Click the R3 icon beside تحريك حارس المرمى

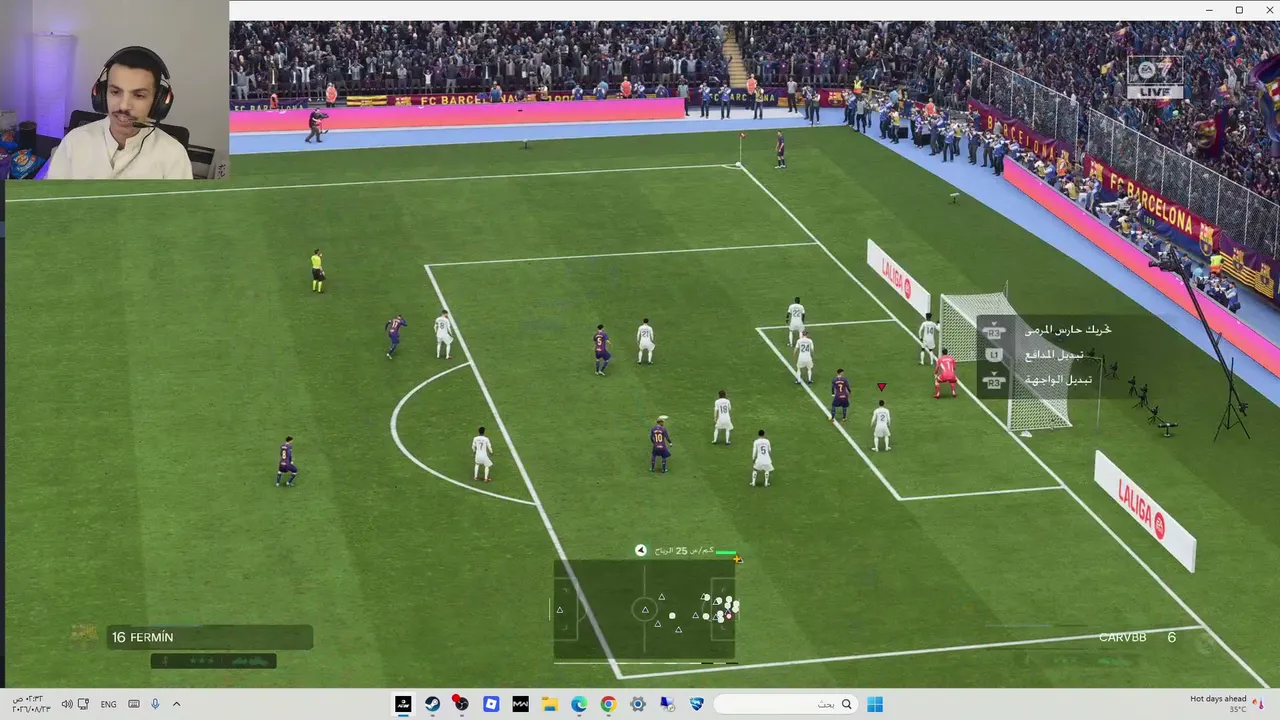click(993, 332)
